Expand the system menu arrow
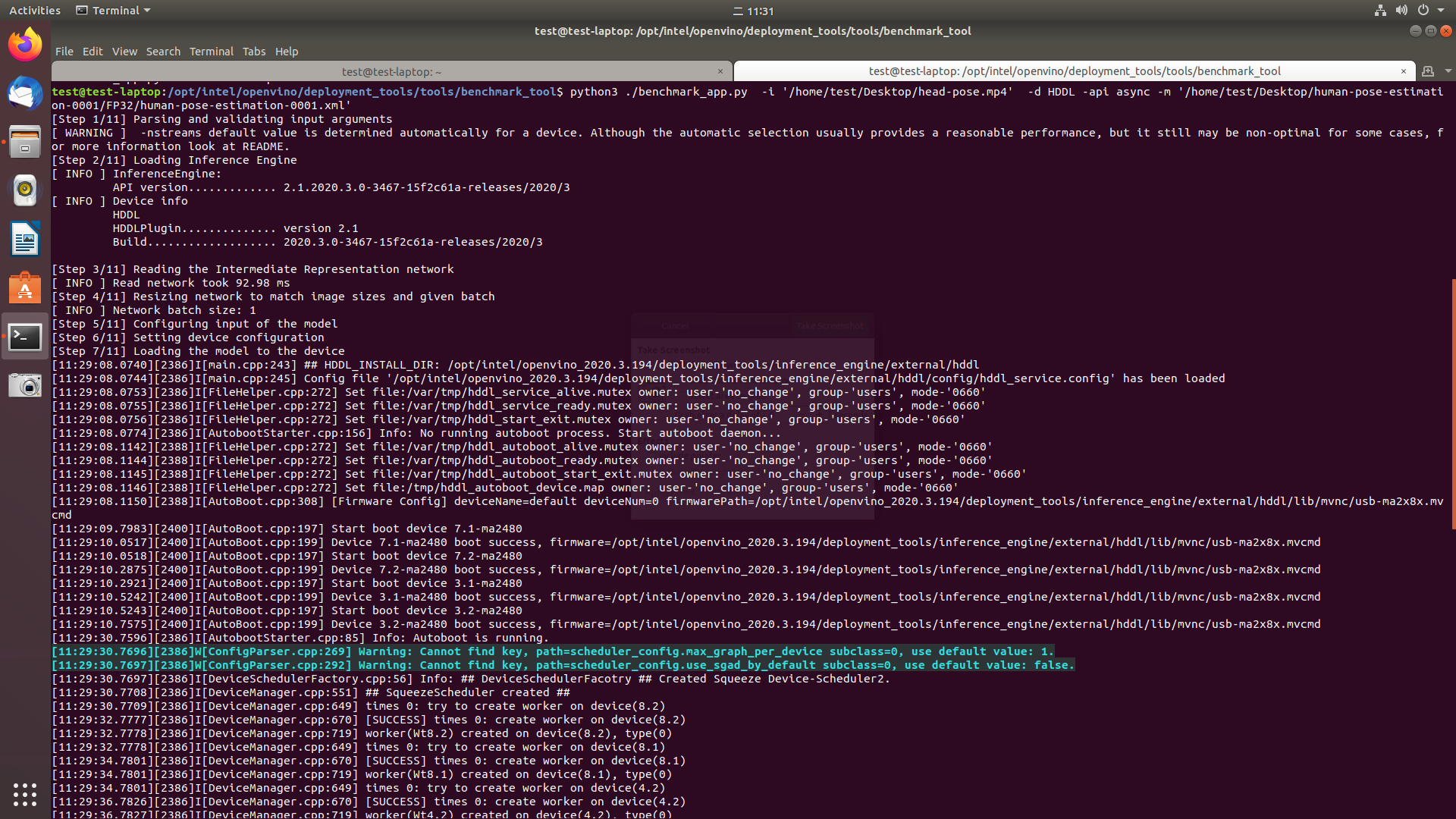Viewport: 1456px width, 819px height. tap(1441, 11)
